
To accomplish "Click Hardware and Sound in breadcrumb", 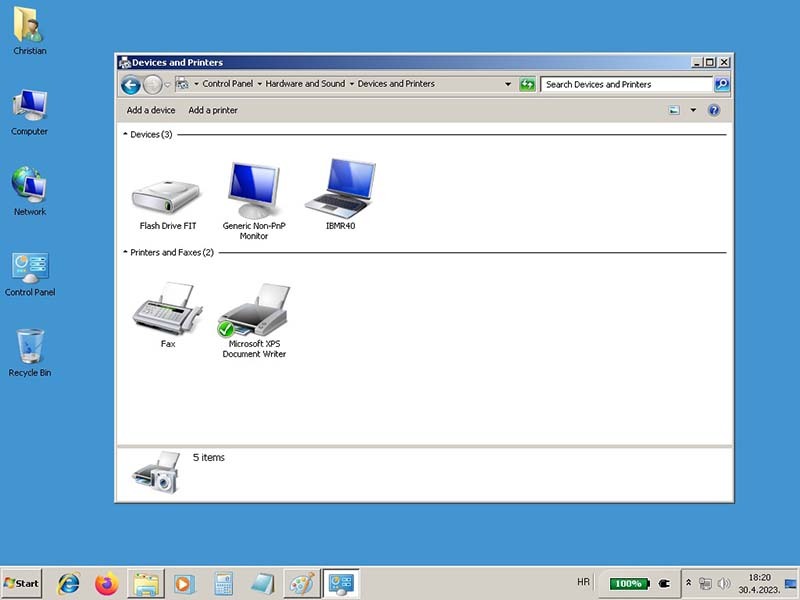I will tap(305, 84).
